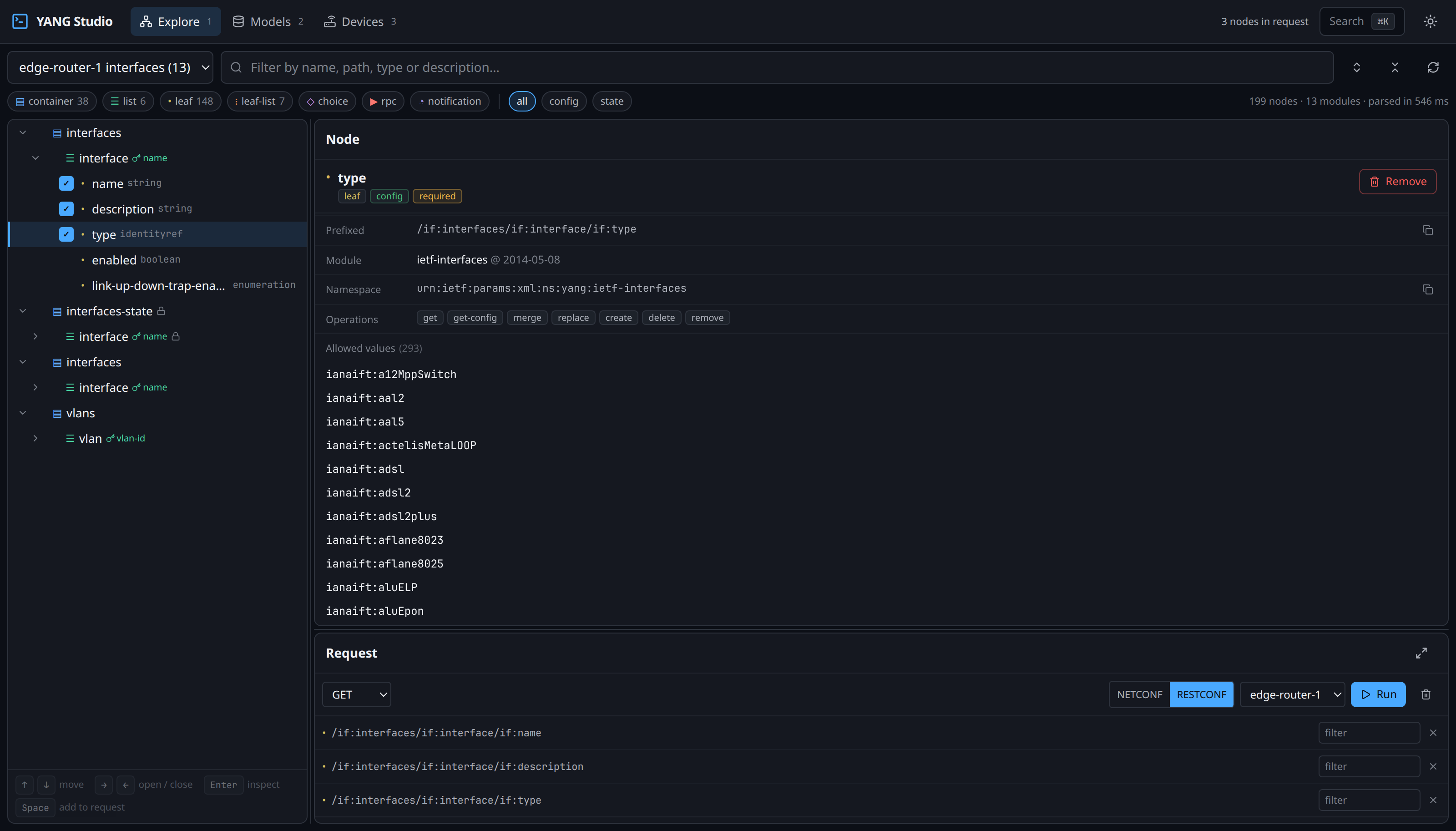Switch to the Models tab
1456x831 pixels.
tap(268, 22)
